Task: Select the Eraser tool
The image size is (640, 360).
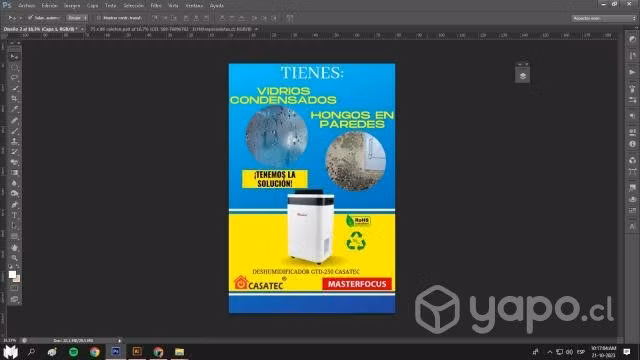Action: click(14, 162)
